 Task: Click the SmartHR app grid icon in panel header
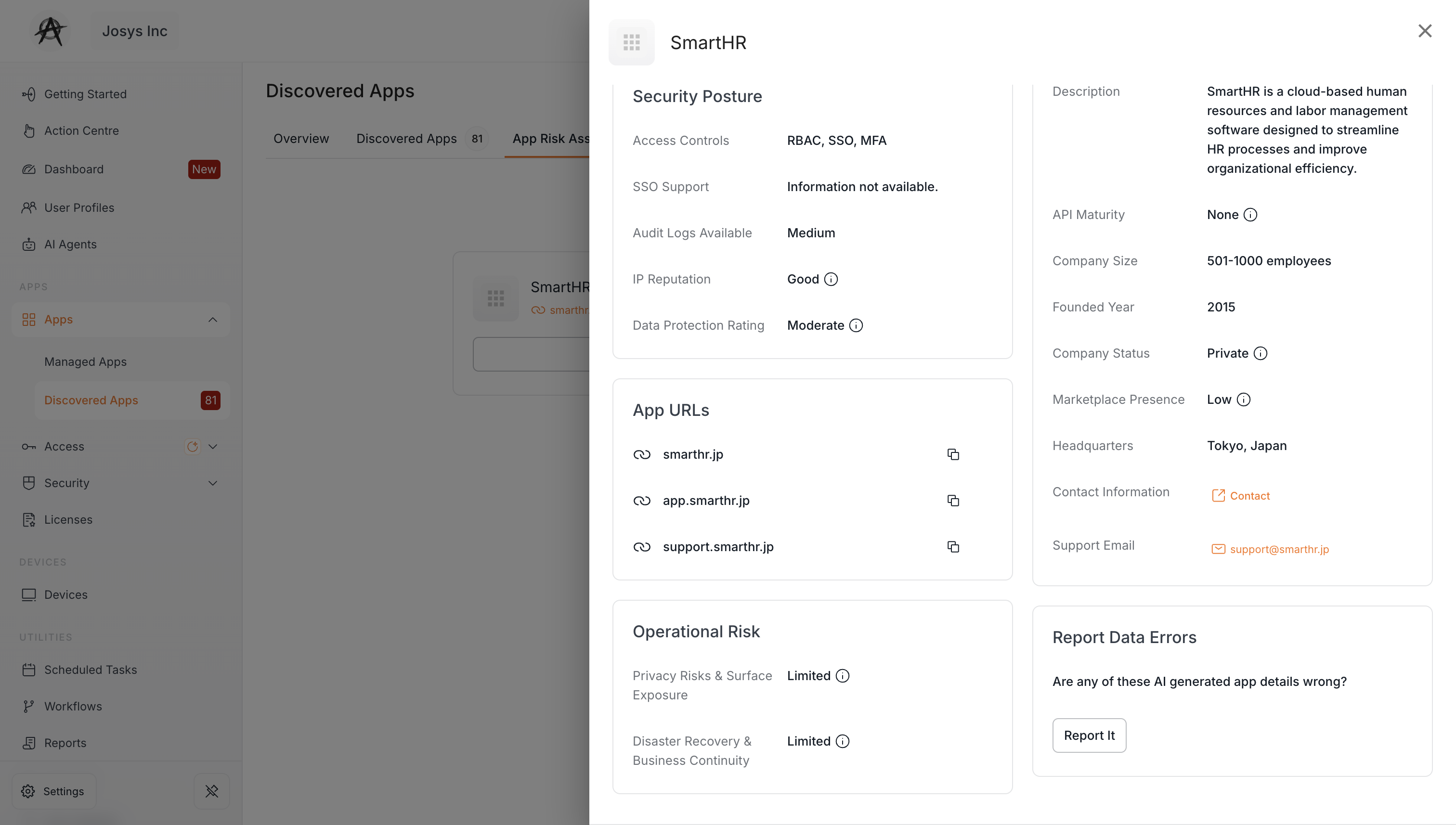[x=631, y=42]
